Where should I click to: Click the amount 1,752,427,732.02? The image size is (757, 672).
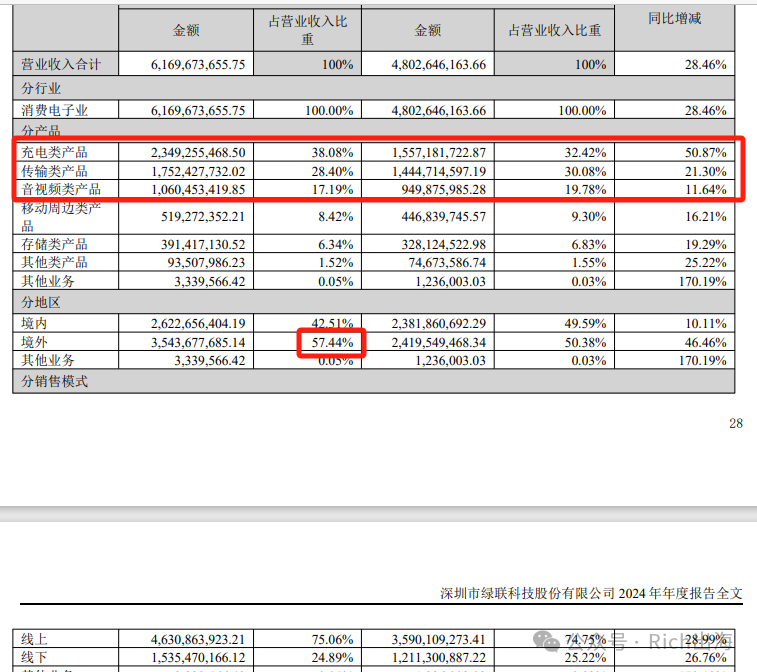pos(198,172)
